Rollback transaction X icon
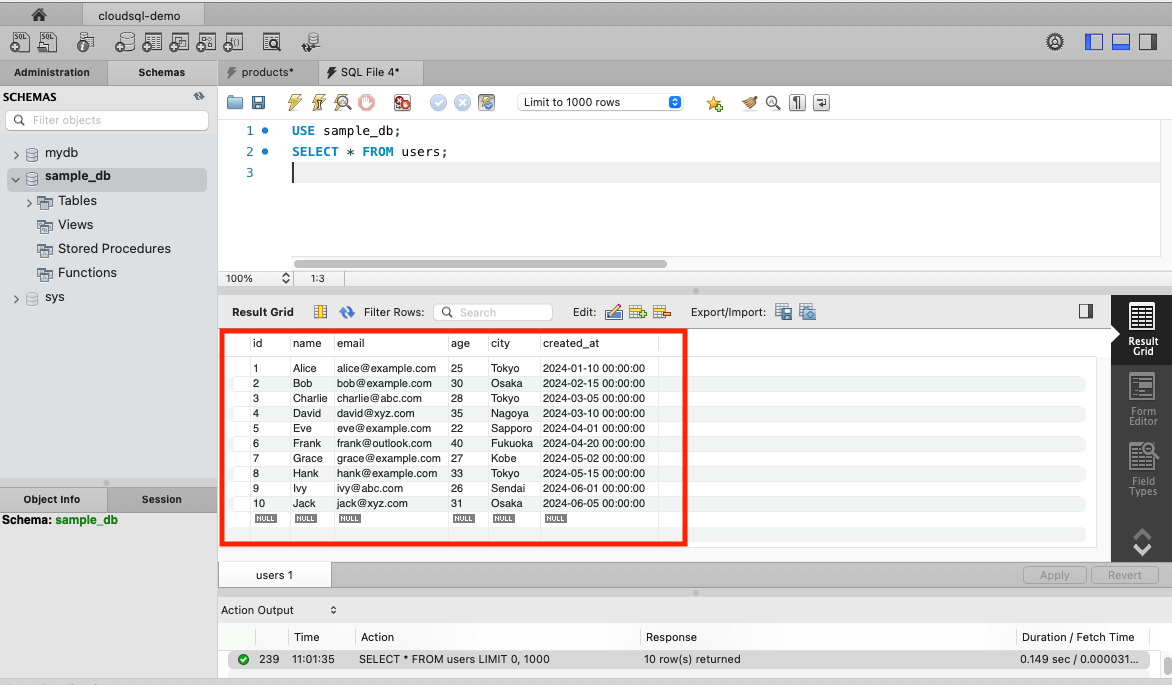 point(463,102)
